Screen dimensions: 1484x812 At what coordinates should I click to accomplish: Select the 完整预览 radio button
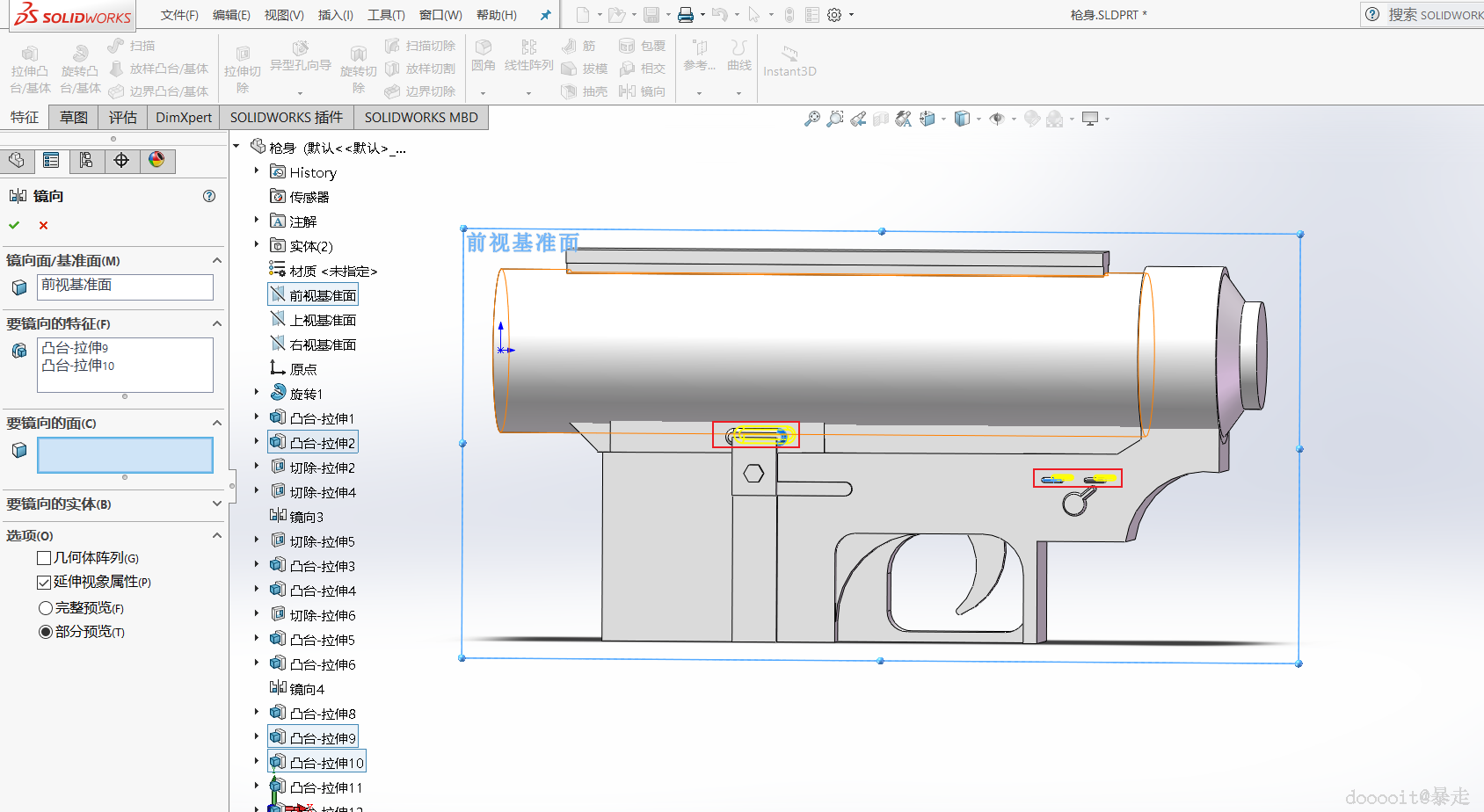click(x=46, y=608)
